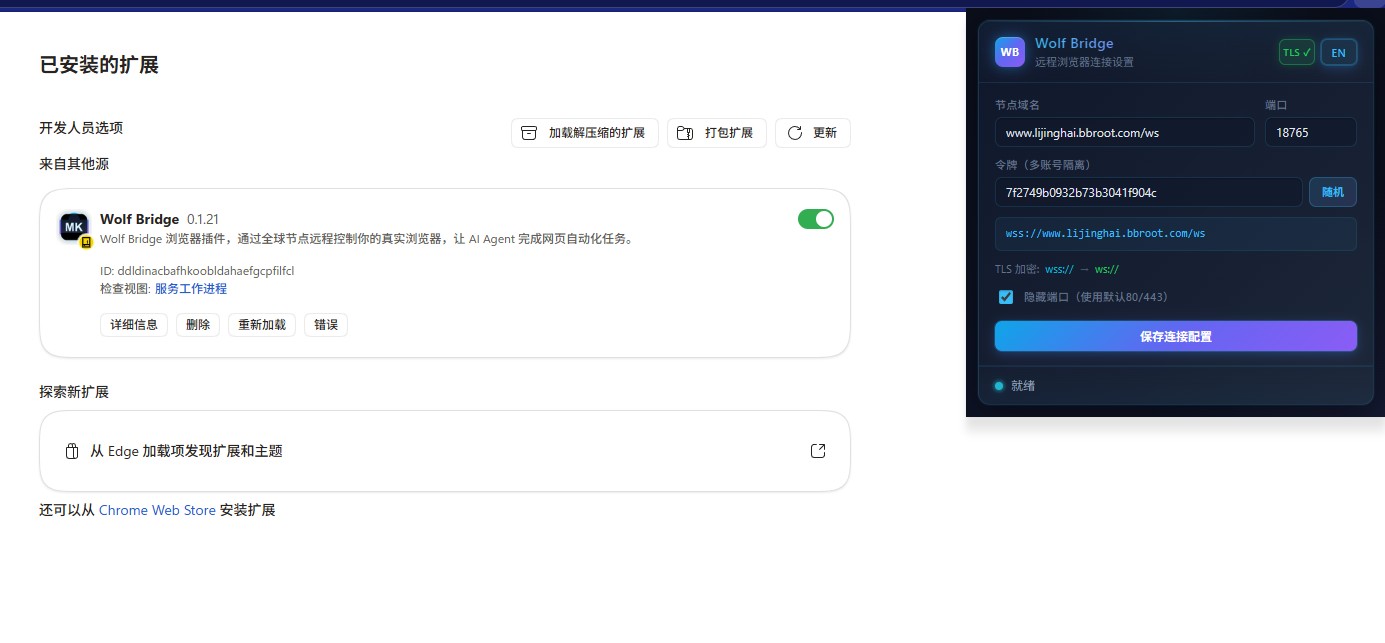The image size is (1385, 643).
Task: Click the 已安装的扩展 heading
Action: pos(99,65)
